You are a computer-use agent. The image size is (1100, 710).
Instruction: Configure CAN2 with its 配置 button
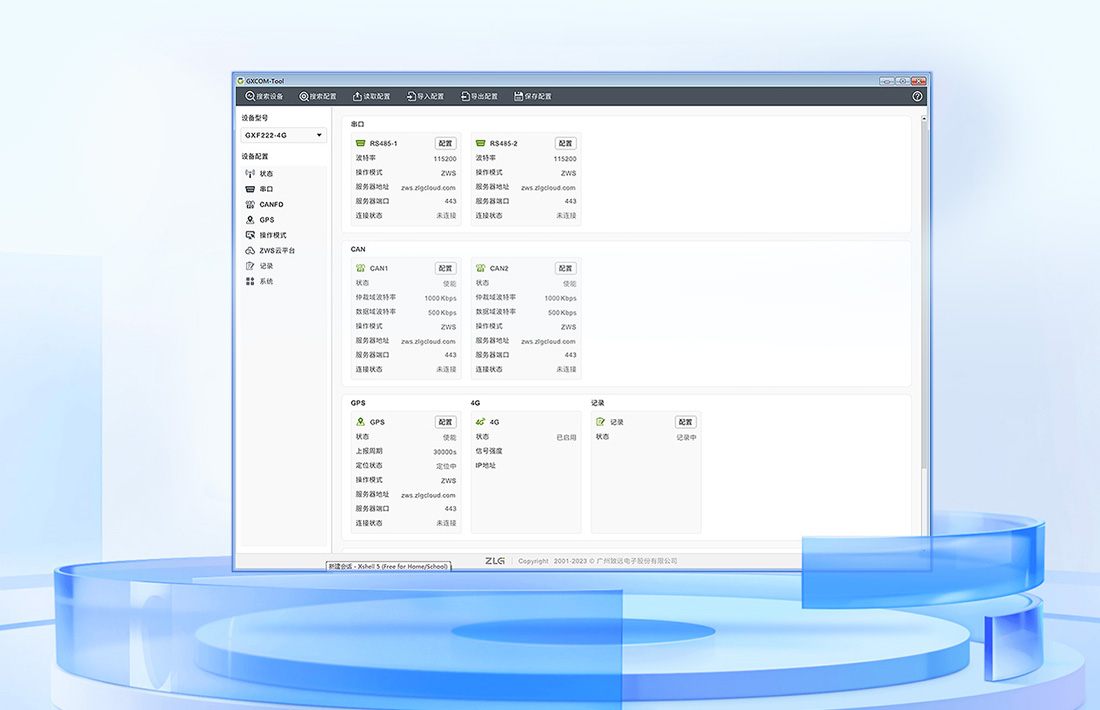(566, 269)
